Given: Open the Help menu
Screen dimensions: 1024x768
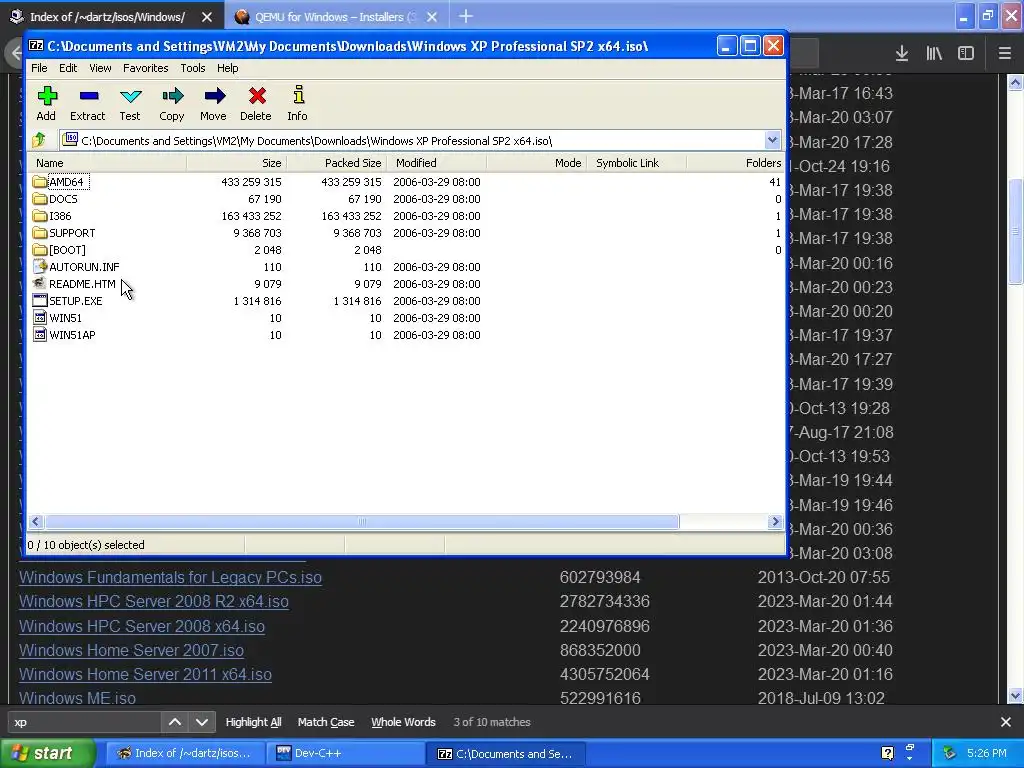Looking at the screenshot, I should (227, 68).
